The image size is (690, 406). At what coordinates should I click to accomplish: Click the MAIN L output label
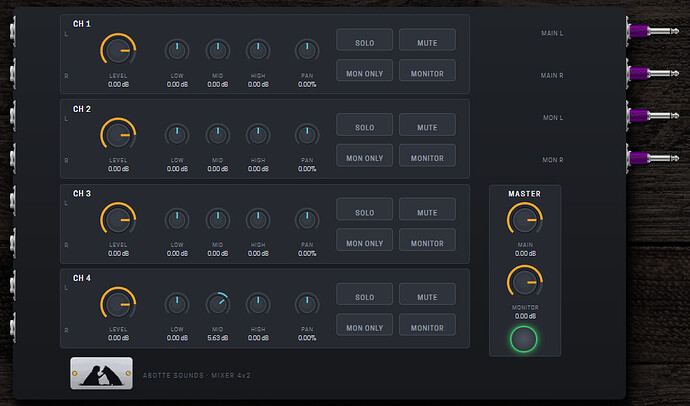point(552,33)
